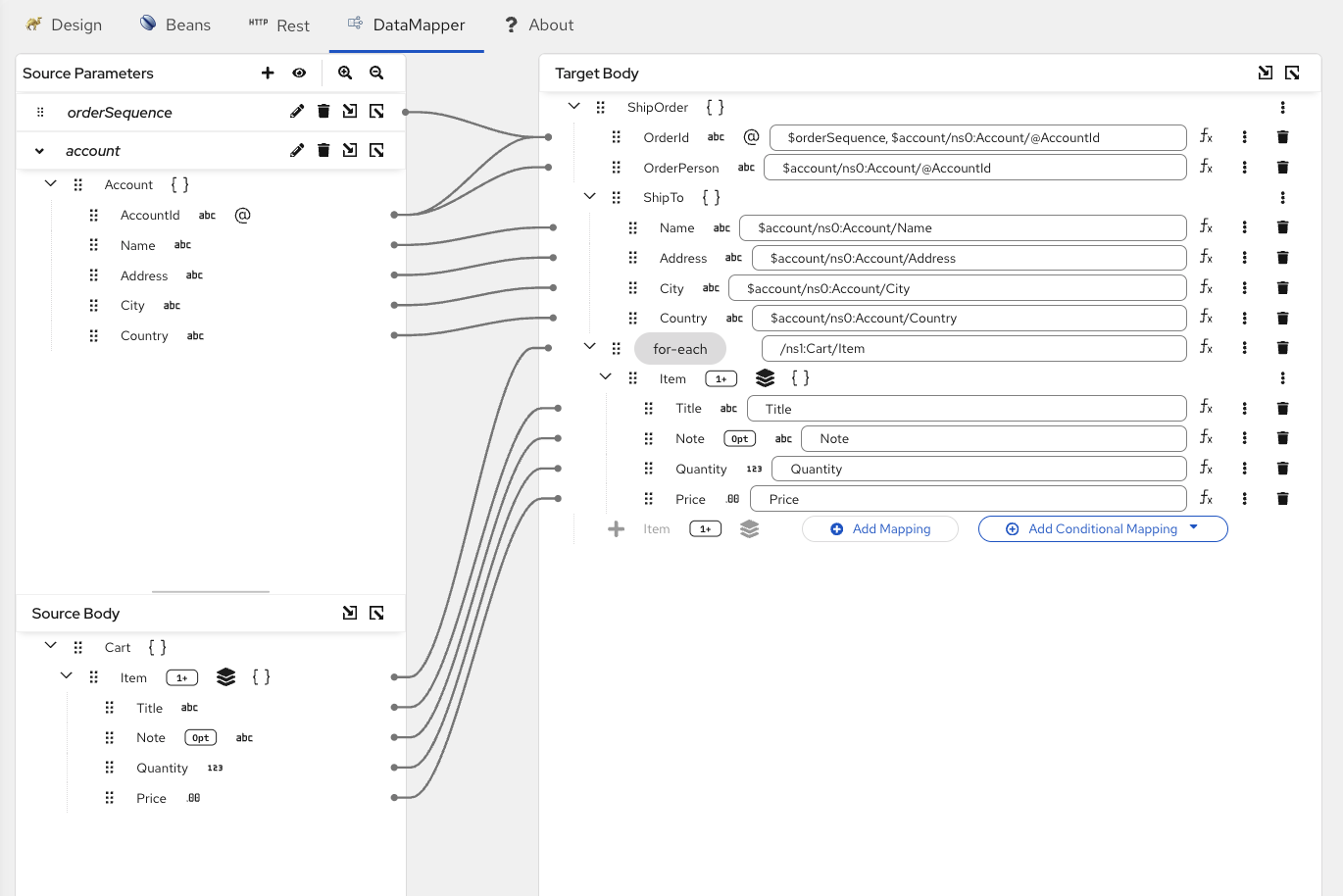Image resolution: width=1343 pixels, height=896 pixels.
Task: Attach schema to orderSequence parameter
Action: tap(350, 112)
